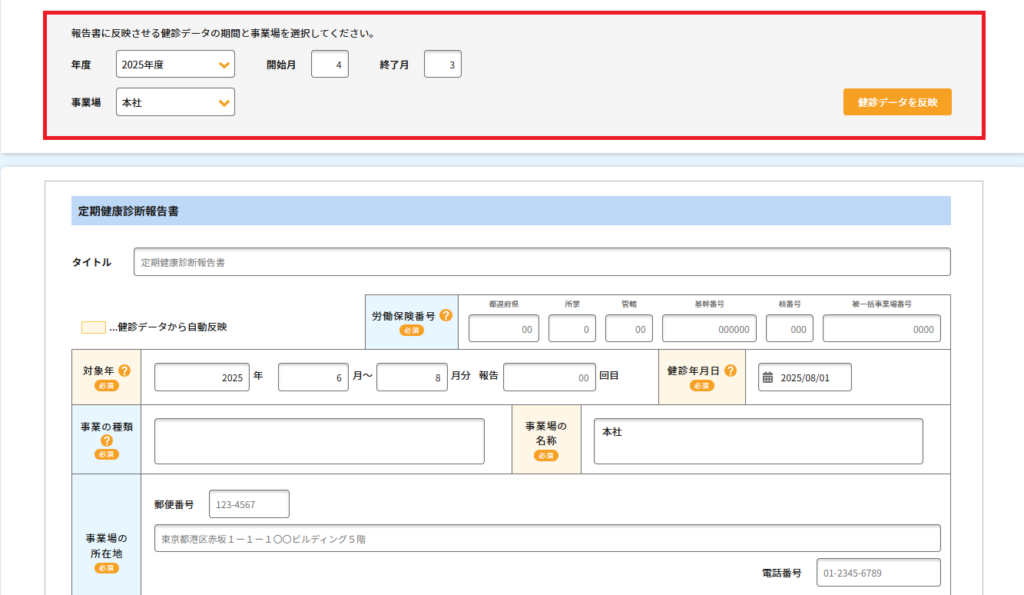Viewport: 1024px width, 595px height.
Task: Select the 終了月 input box
Action: point(442,65)
